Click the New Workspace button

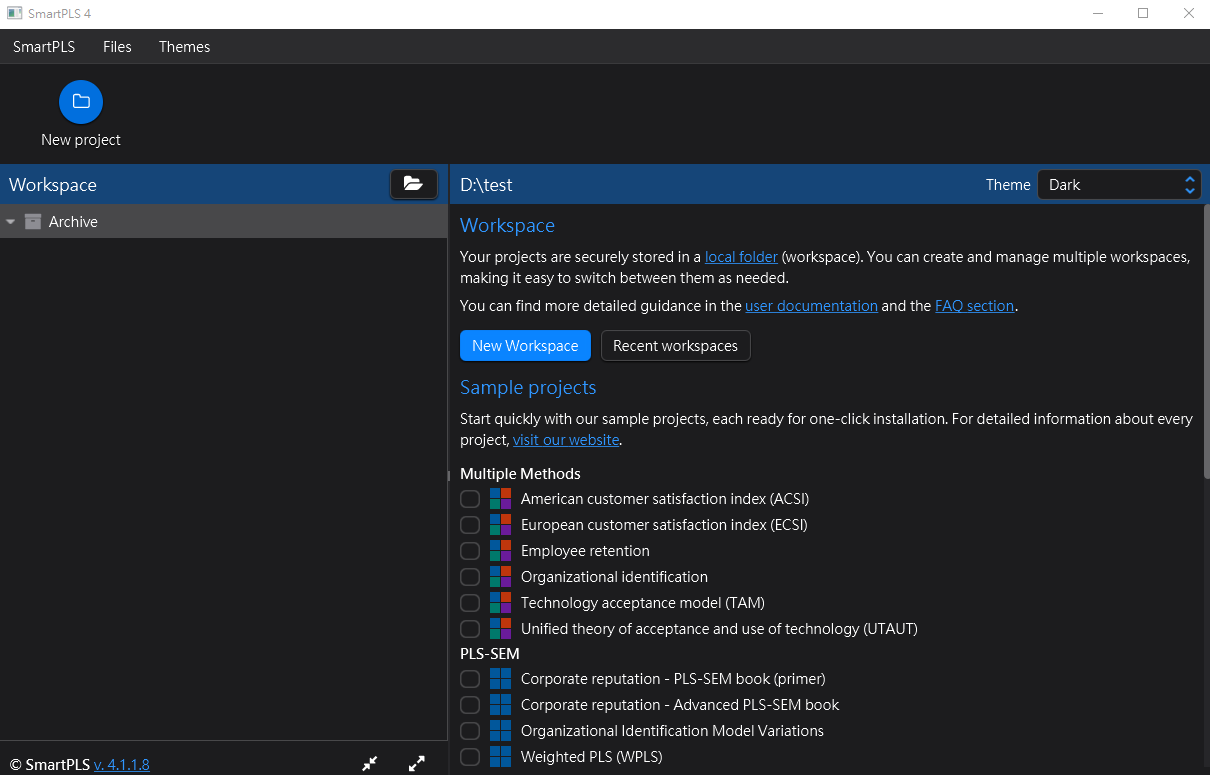point(525,346)
